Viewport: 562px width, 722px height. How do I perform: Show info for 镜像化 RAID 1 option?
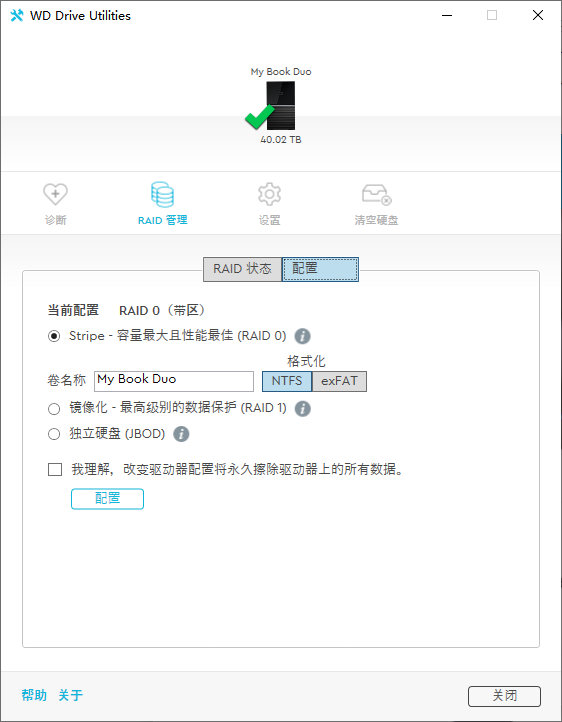(302, 408)
